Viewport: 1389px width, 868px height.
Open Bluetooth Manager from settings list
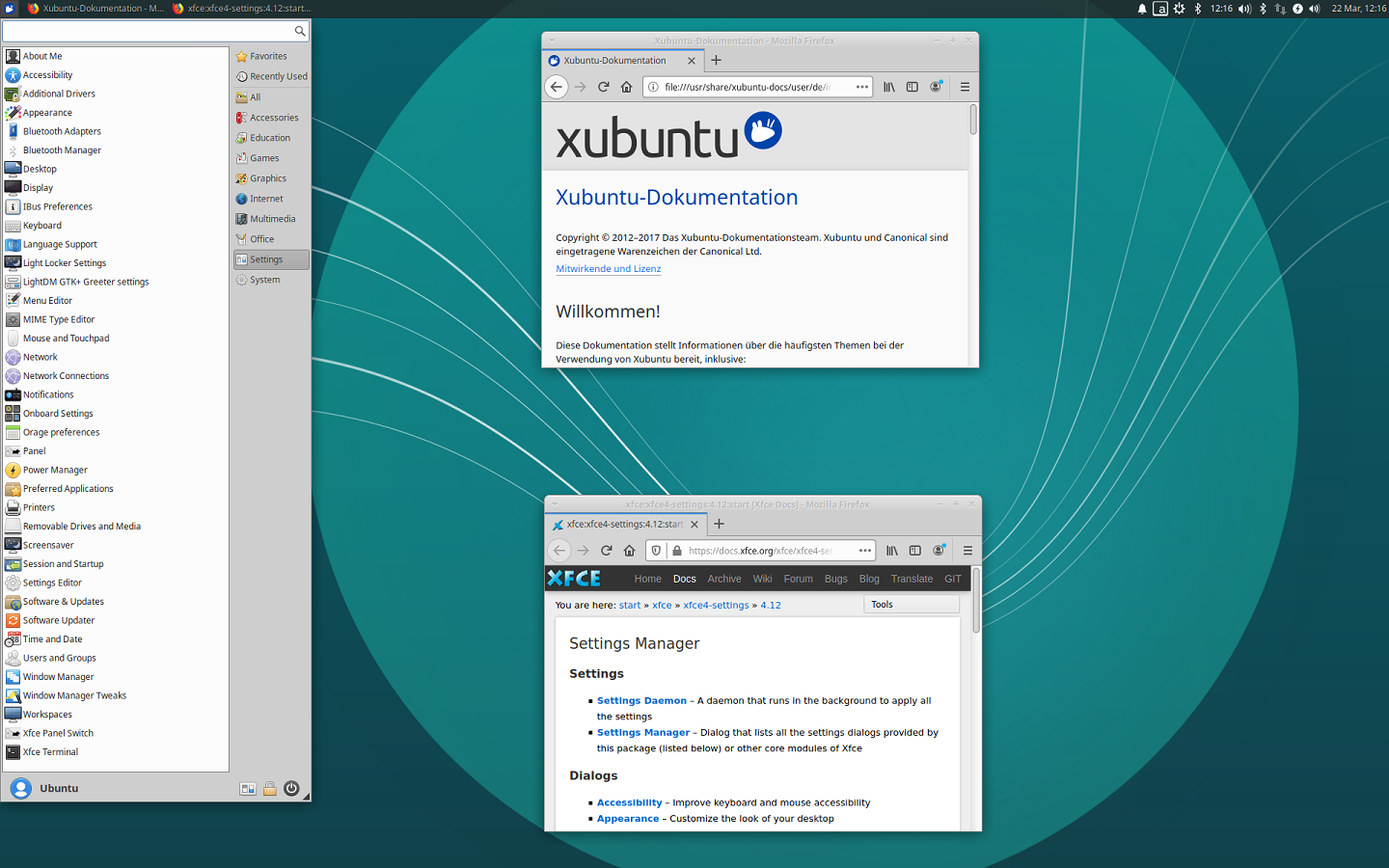[x=62, y=150]
